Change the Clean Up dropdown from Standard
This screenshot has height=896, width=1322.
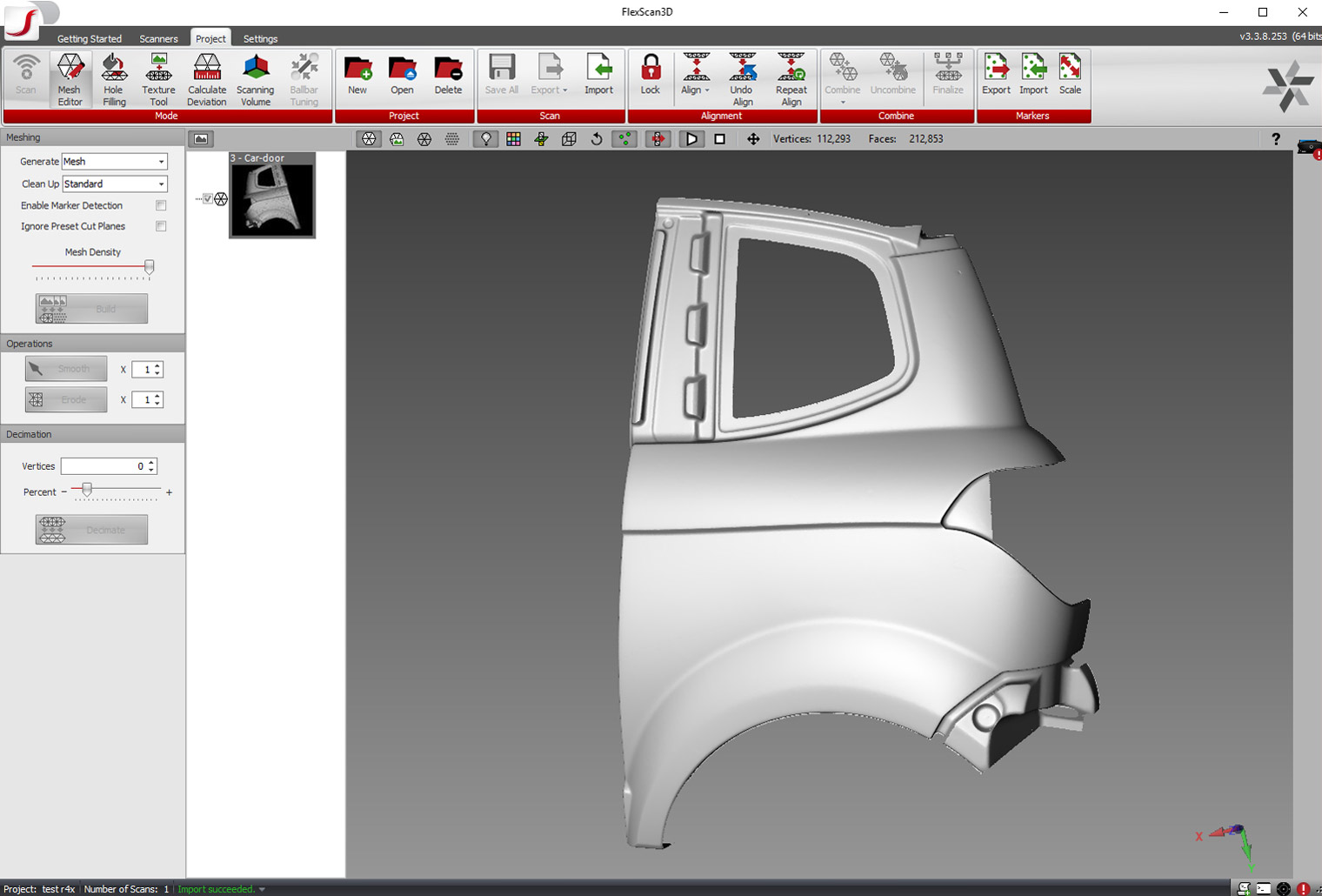coord(161,184)
